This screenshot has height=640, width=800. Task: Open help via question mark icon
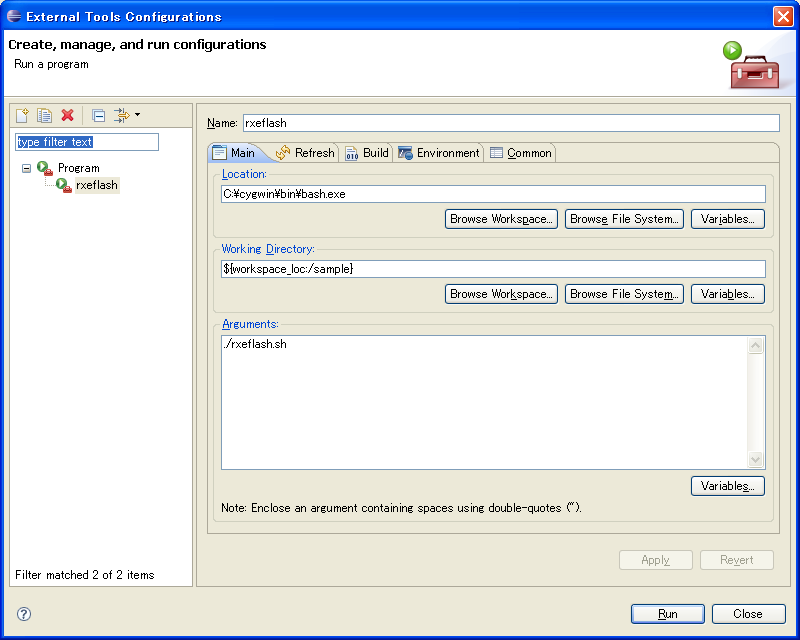[24, 614]
